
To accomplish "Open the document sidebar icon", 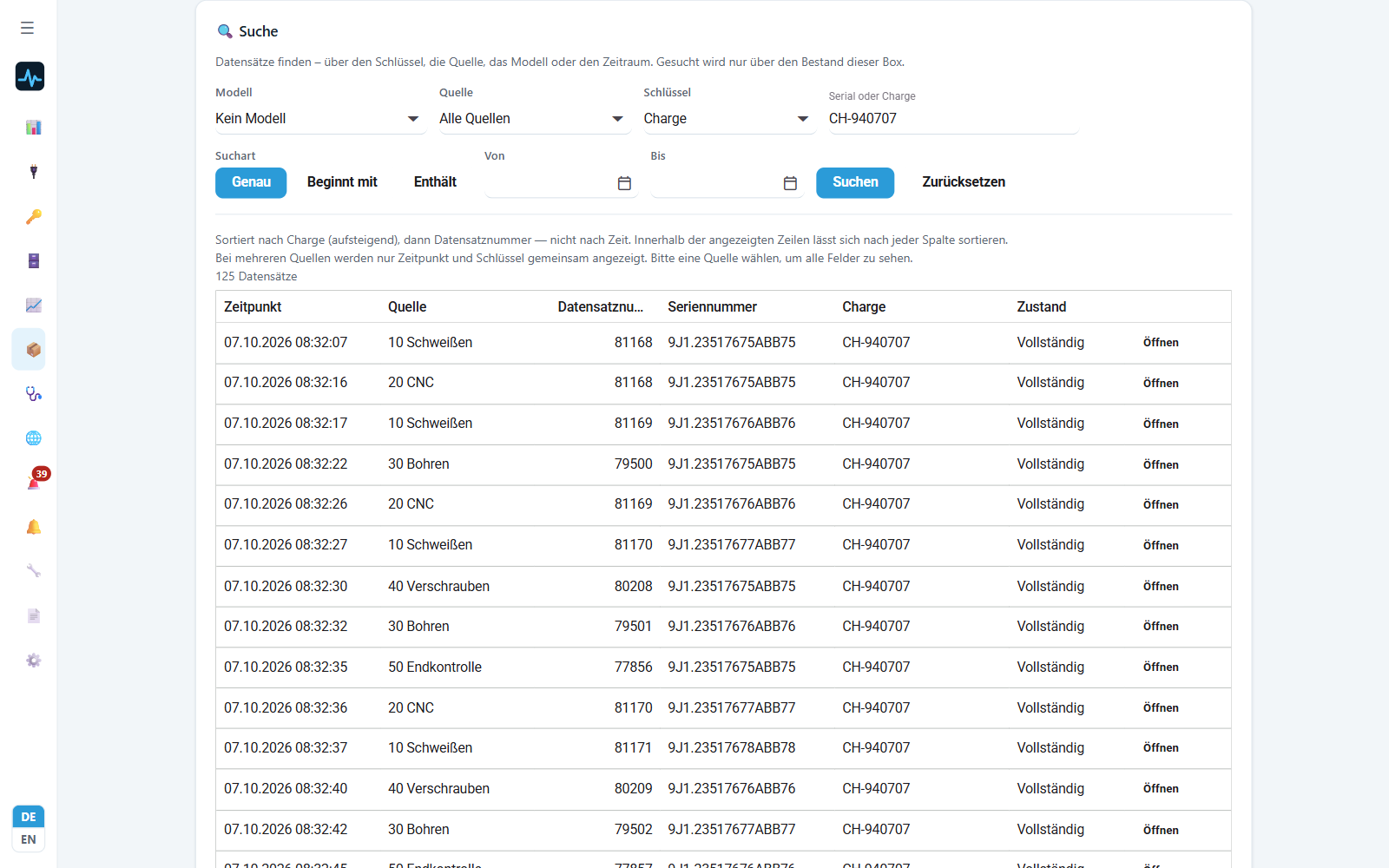I will 34,616.
